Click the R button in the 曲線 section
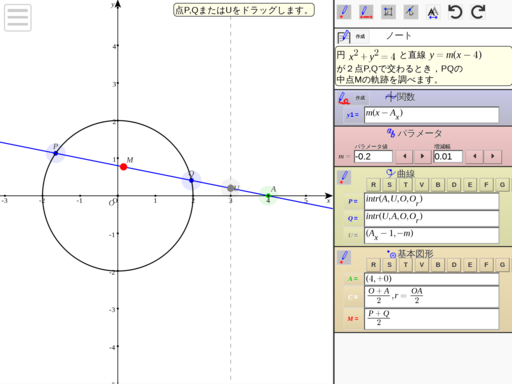The image size is (512, 384). (373, 185)
